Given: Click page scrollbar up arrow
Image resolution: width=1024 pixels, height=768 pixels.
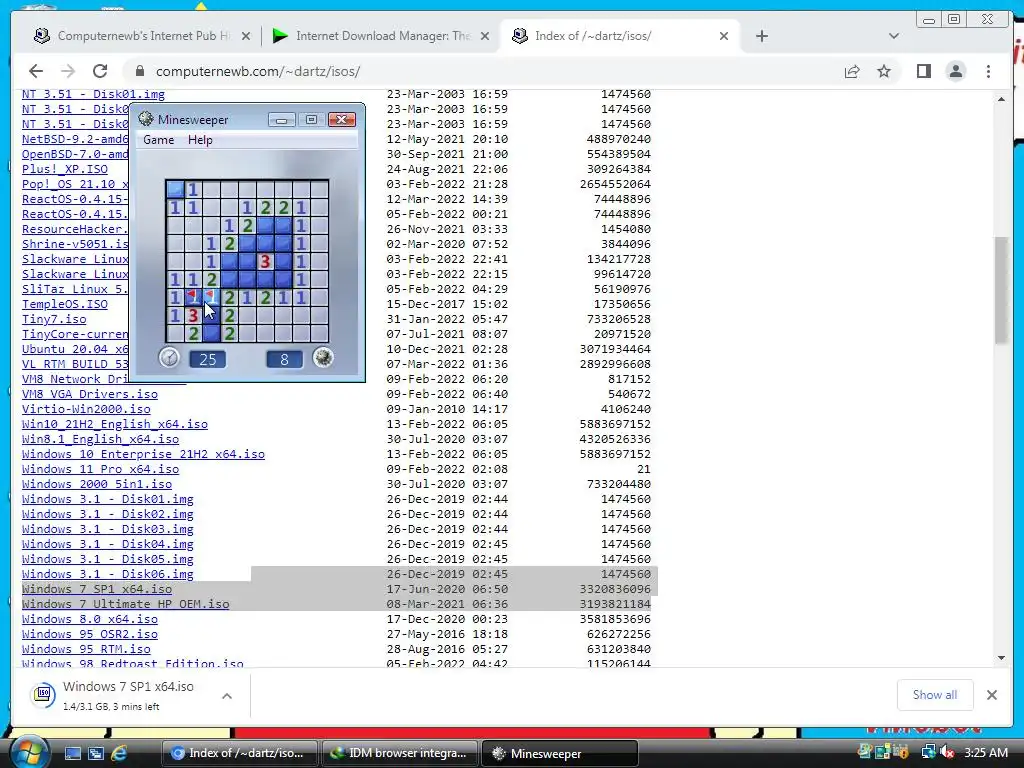Looking at the screenshot, I should (1001, 99).
